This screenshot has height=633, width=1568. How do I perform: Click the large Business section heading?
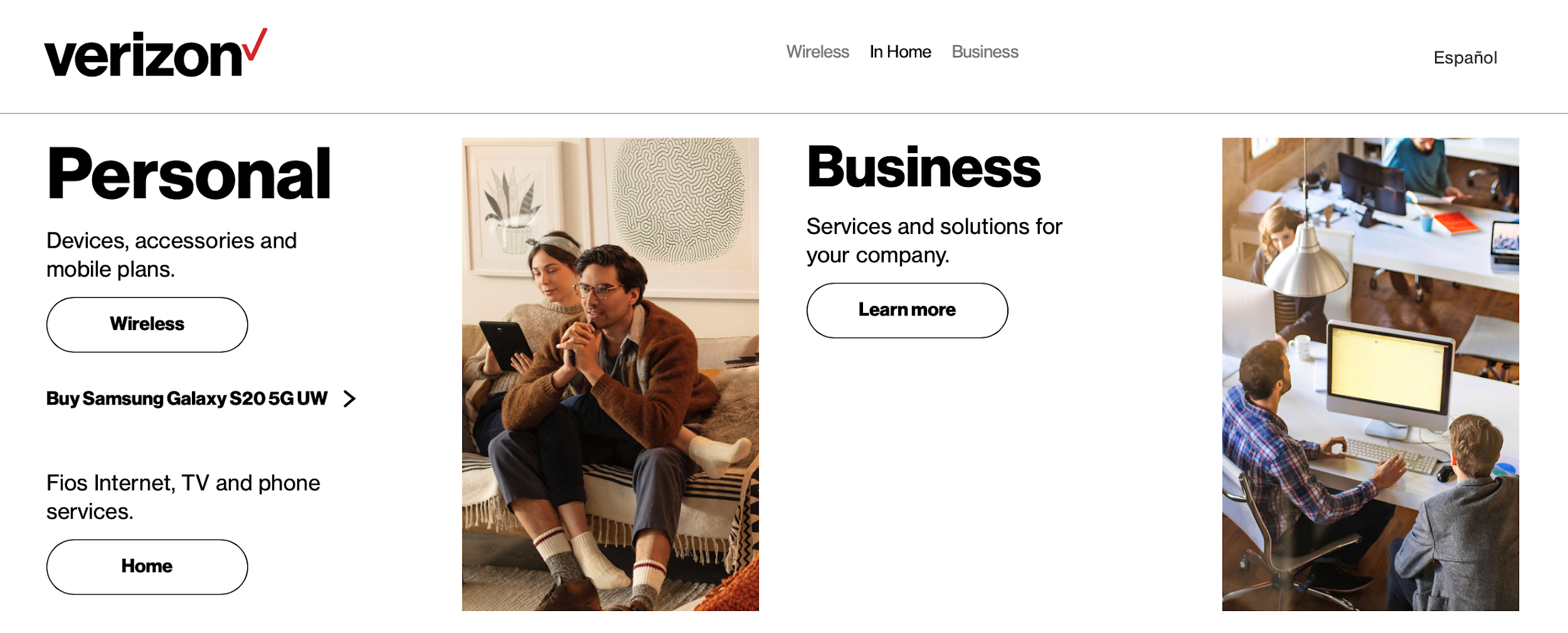tap(924, 167)
